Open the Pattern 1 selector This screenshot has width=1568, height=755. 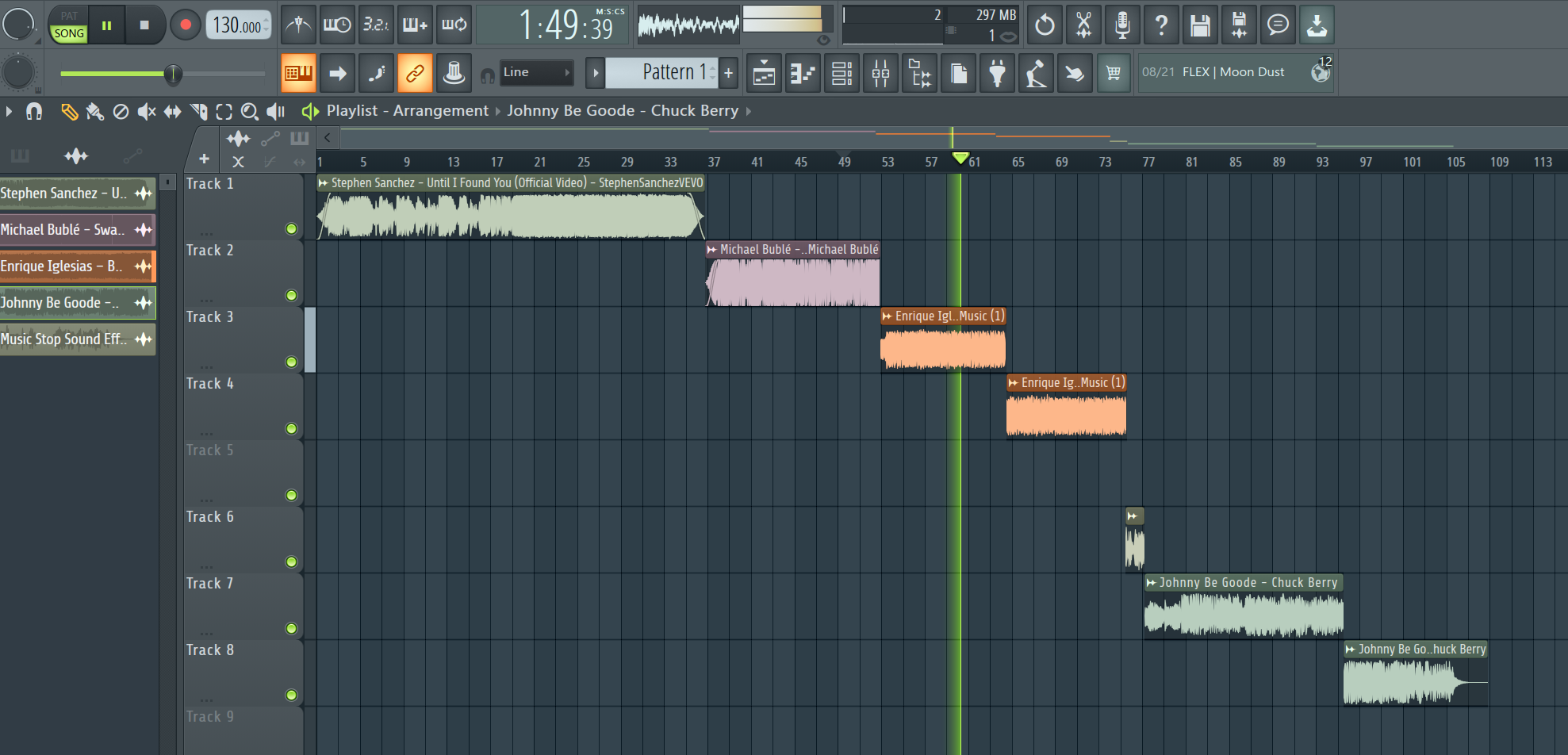coord(671,72)
